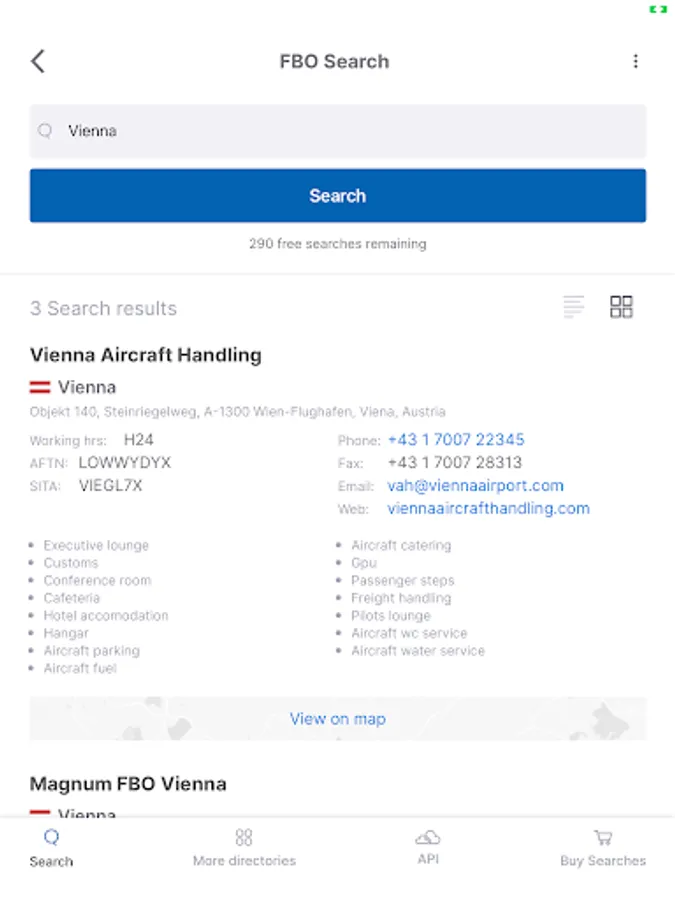The width and height of the screenshot is (675, 900).
Task: Open the More directories tab
Action: pos(244,848)
